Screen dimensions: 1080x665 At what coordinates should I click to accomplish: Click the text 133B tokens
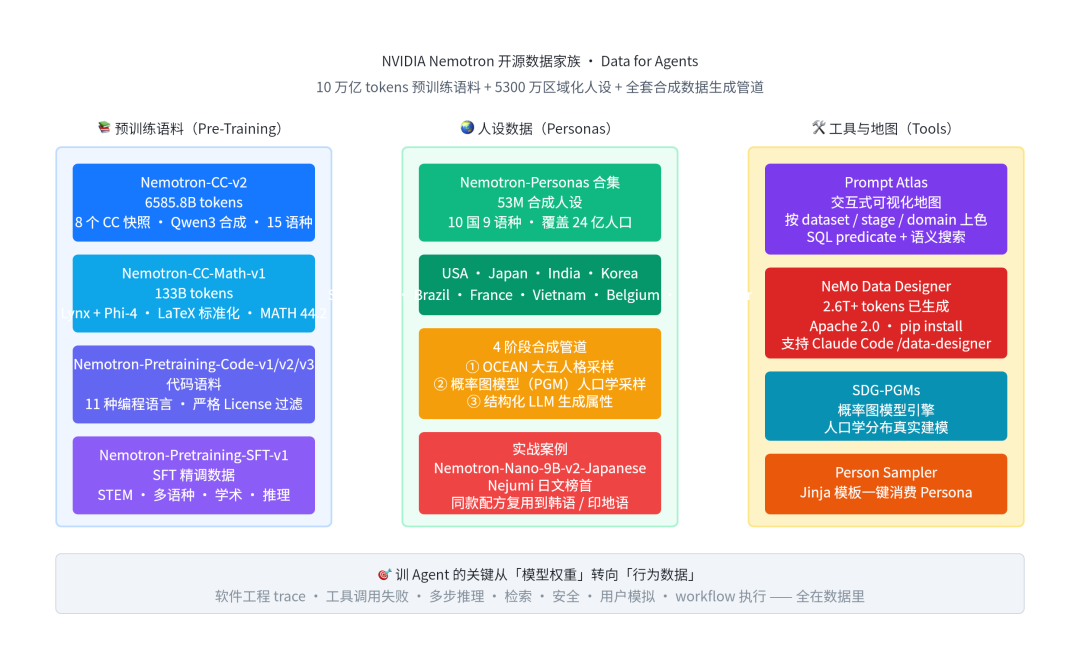click(194, 294)
